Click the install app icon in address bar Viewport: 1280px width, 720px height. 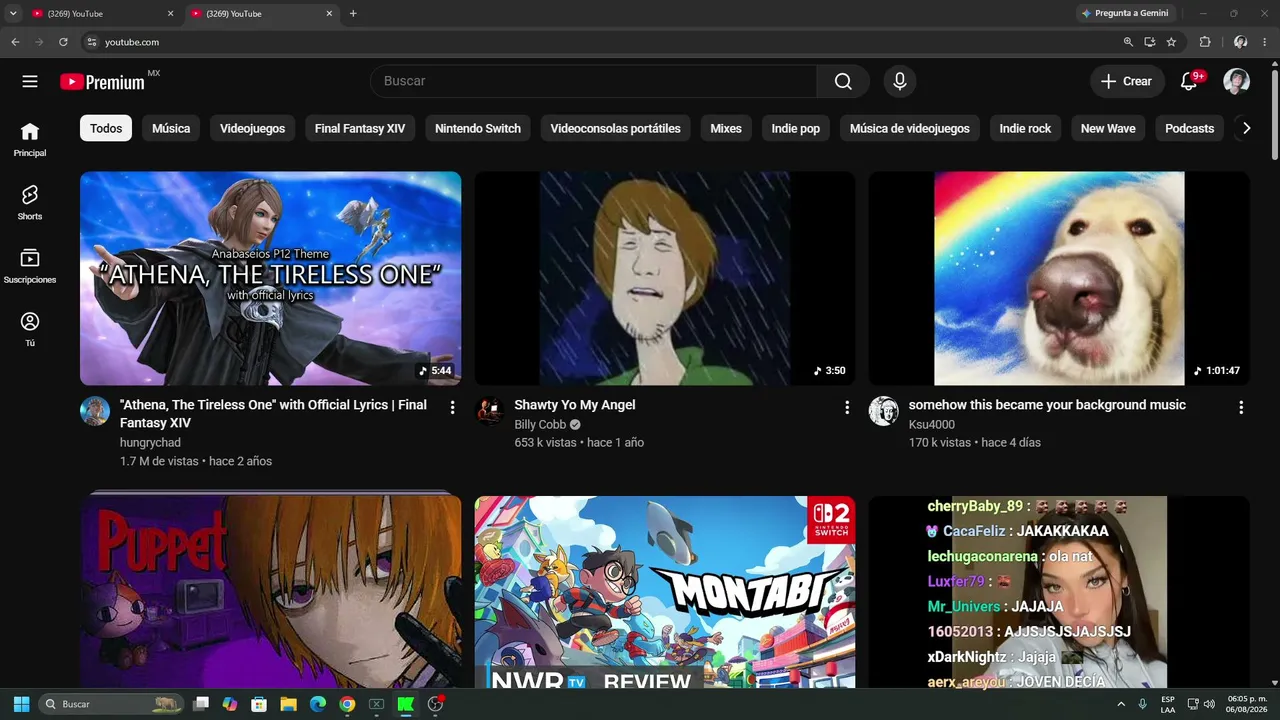pyautogui.click(x=1150, y=42)
